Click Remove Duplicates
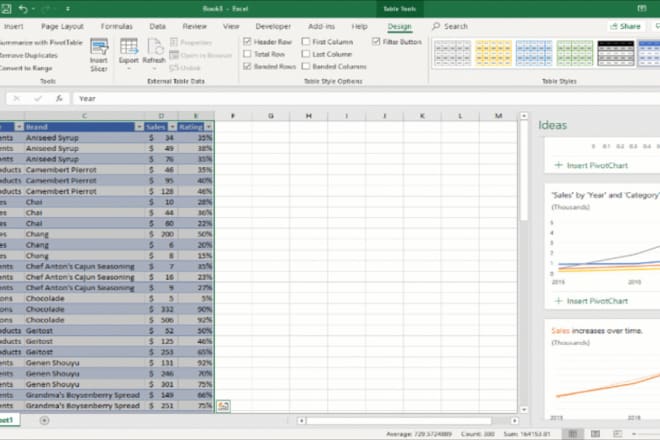The height and width of the screenshot is (440, 660). pos(28,56)
